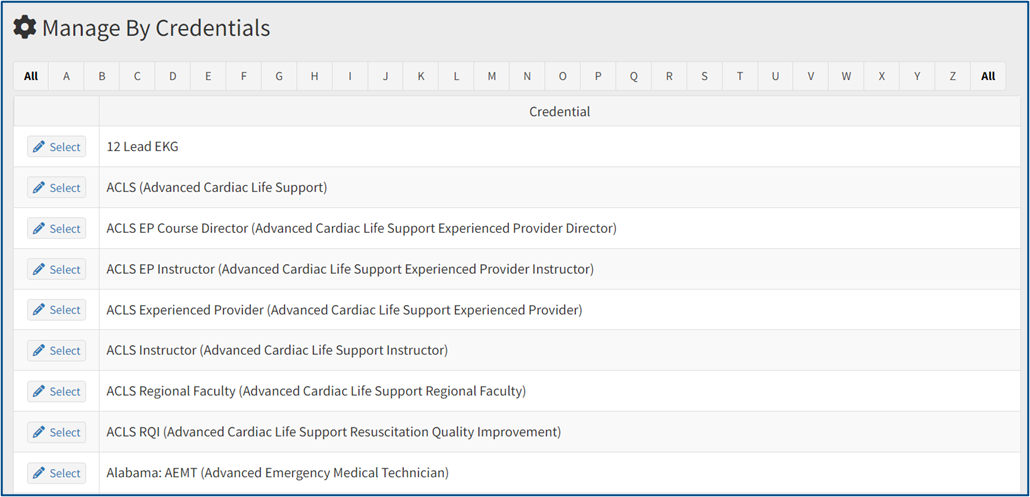The image size is (1030, 497).
Task: Click the rightmost All filter tab
Action: (988, 76)
